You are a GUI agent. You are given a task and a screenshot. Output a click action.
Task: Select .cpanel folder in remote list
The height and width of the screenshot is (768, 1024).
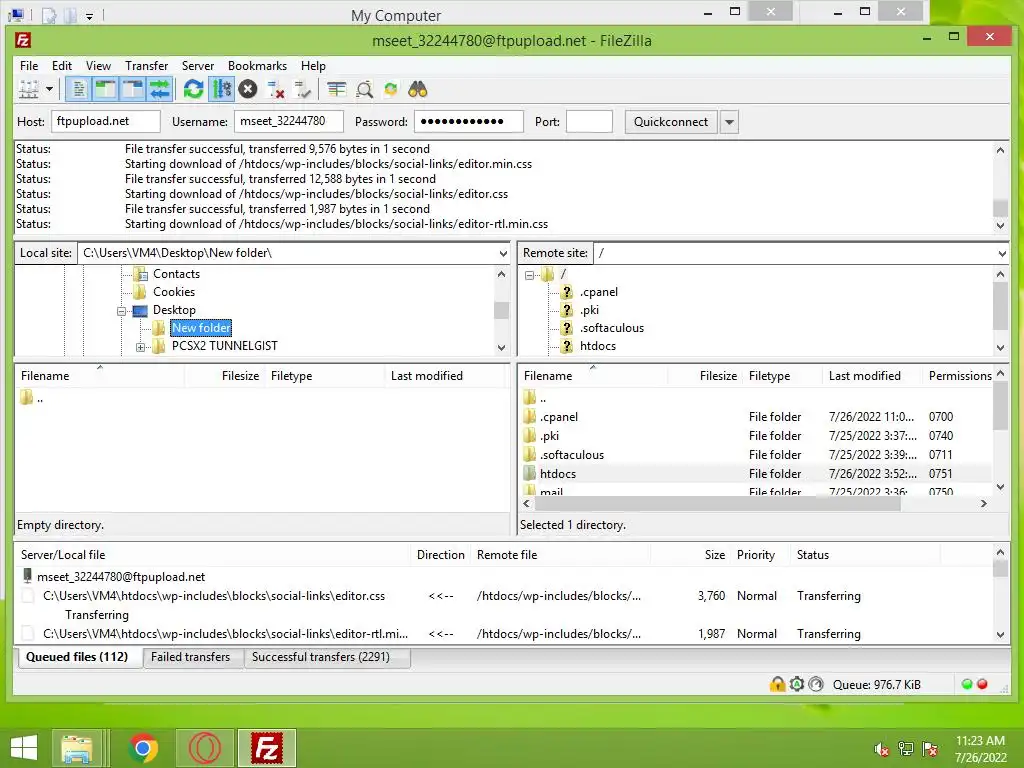[x=559, y=417]
